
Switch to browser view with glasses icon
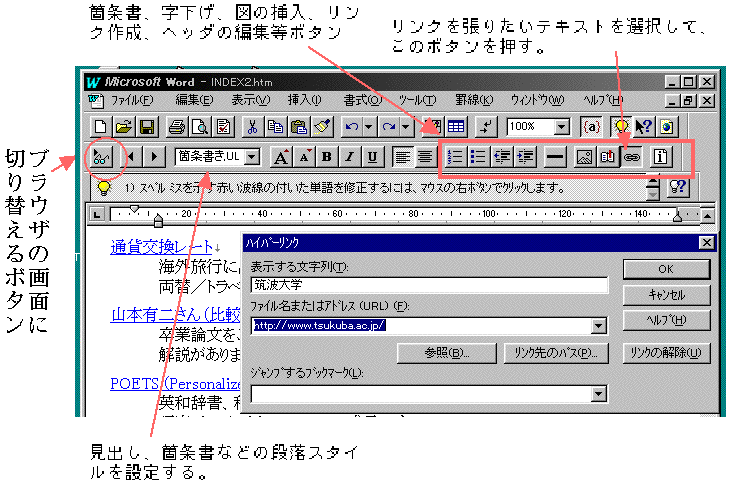tap(101, 157)
